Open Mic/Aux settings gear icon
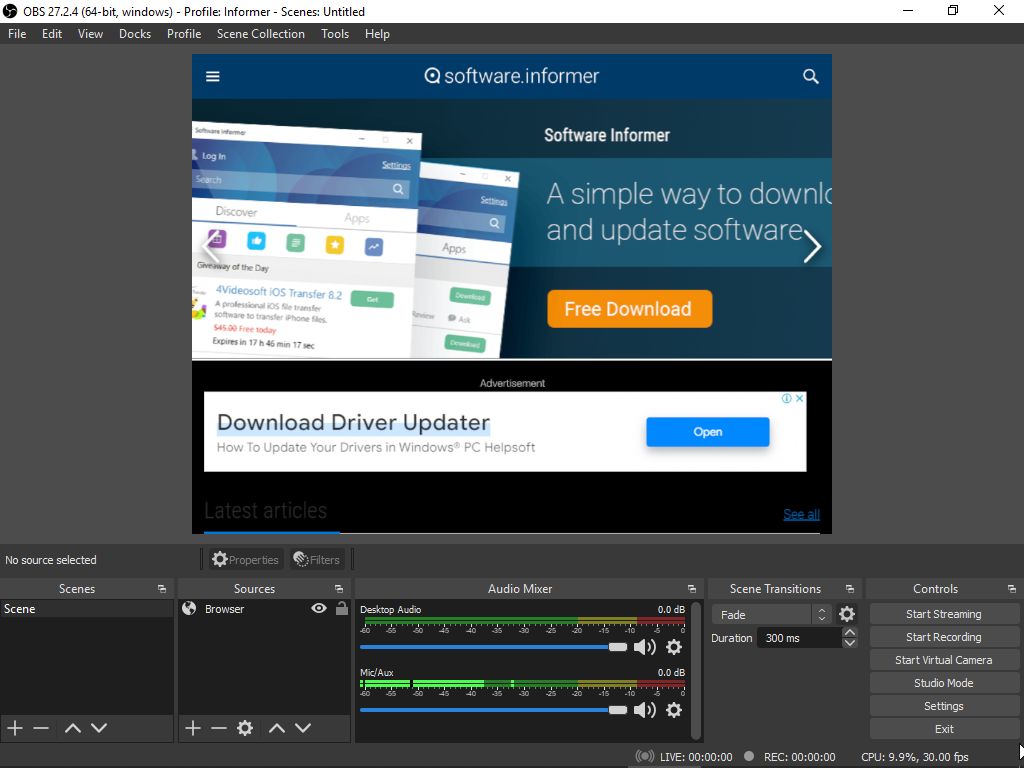 674,711
